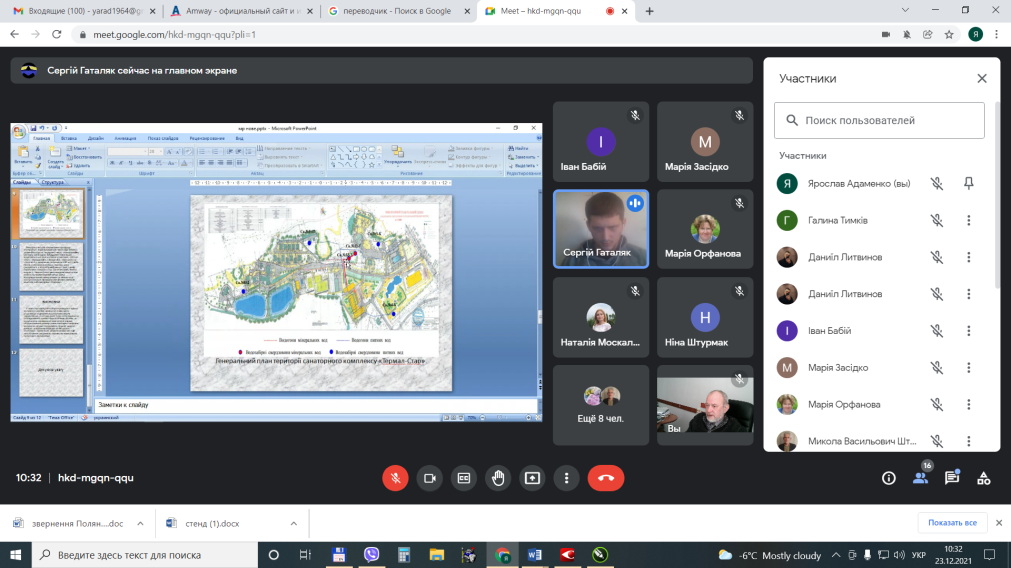1011x568 pixels.
Task: Close the Участники side panel
Action: (x=981, y=79)
